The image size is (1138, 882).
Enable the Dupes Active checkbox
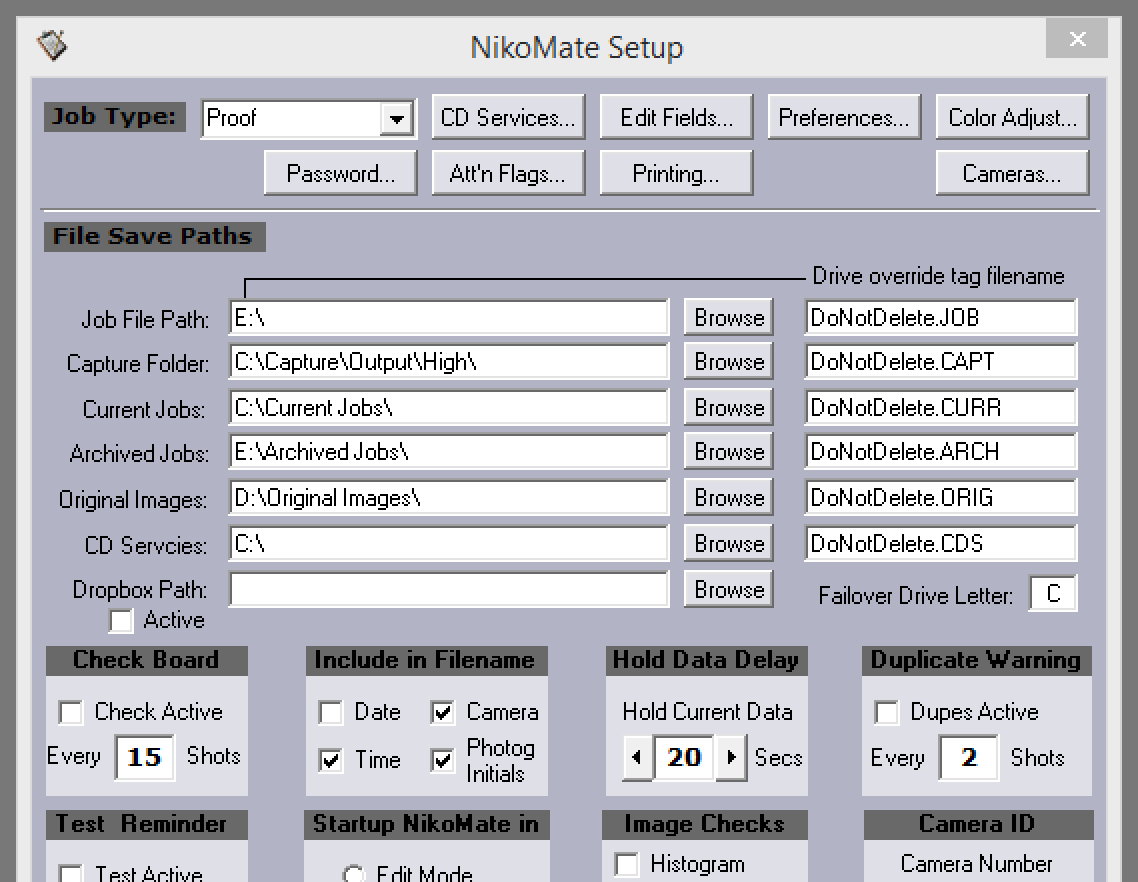887,713
